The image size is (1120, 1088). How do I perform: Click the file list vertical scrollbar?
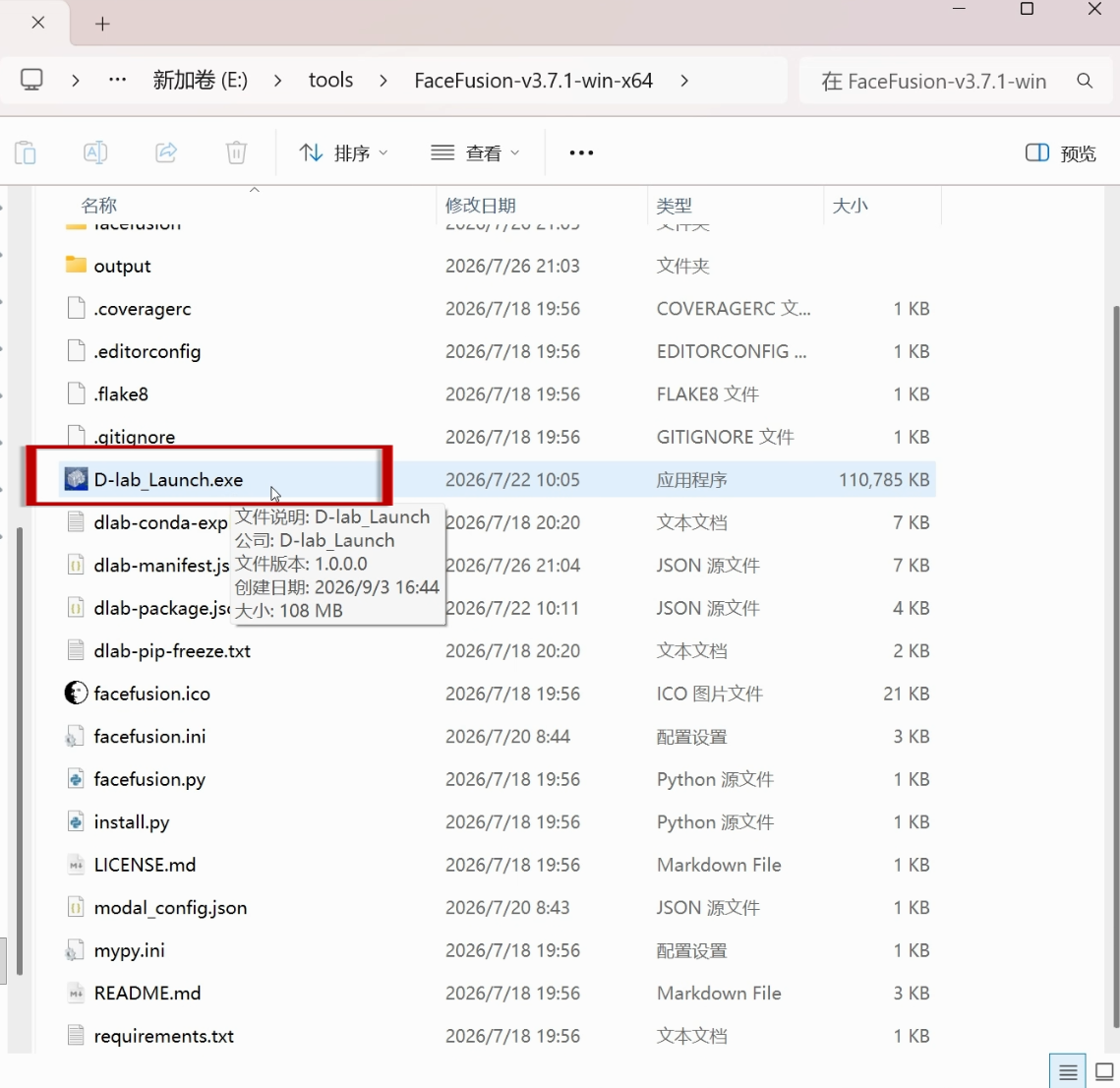[1116, 667]
